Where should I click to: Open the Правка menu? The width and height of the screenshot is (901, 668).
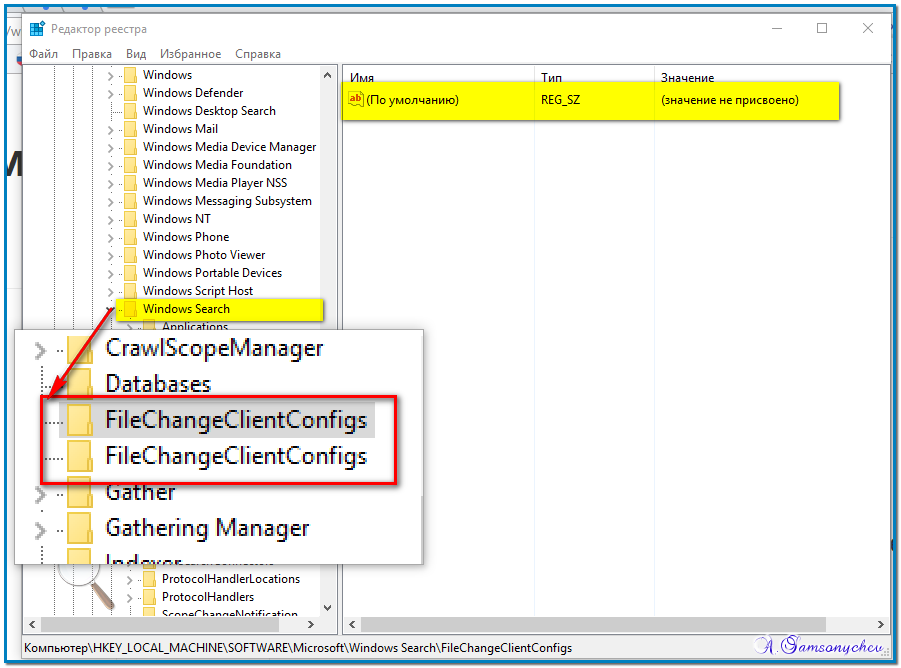92,54
